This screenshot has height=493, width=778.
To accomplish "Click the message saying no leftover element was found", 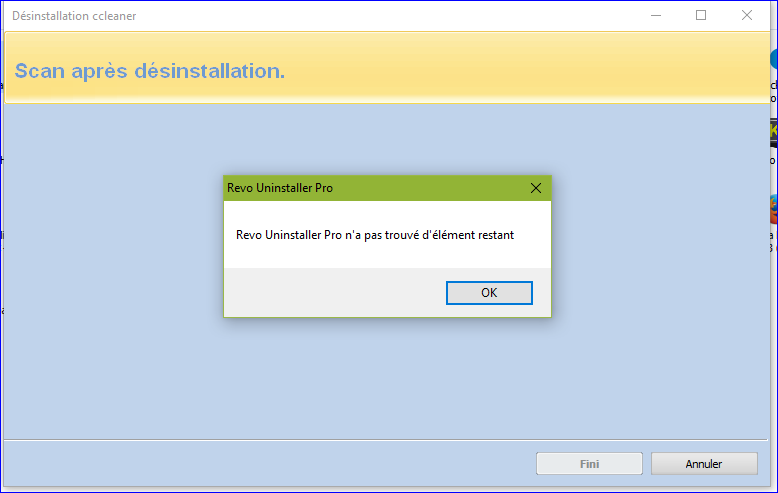I will pyautogui.click(x=375, y=235).
